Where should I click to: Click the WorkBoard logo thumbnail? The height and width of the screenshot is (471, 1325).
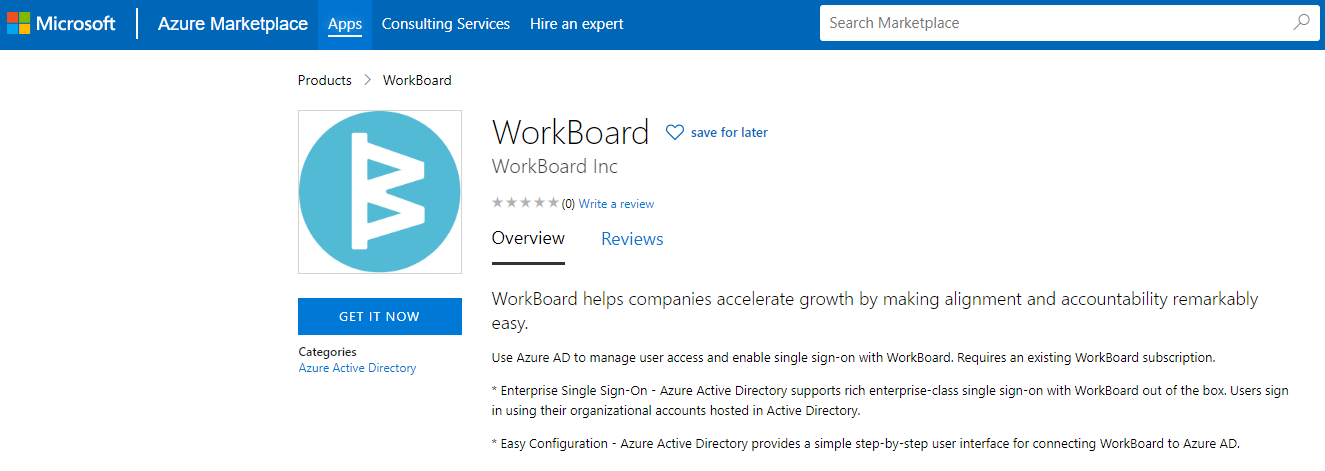point(380,192)
